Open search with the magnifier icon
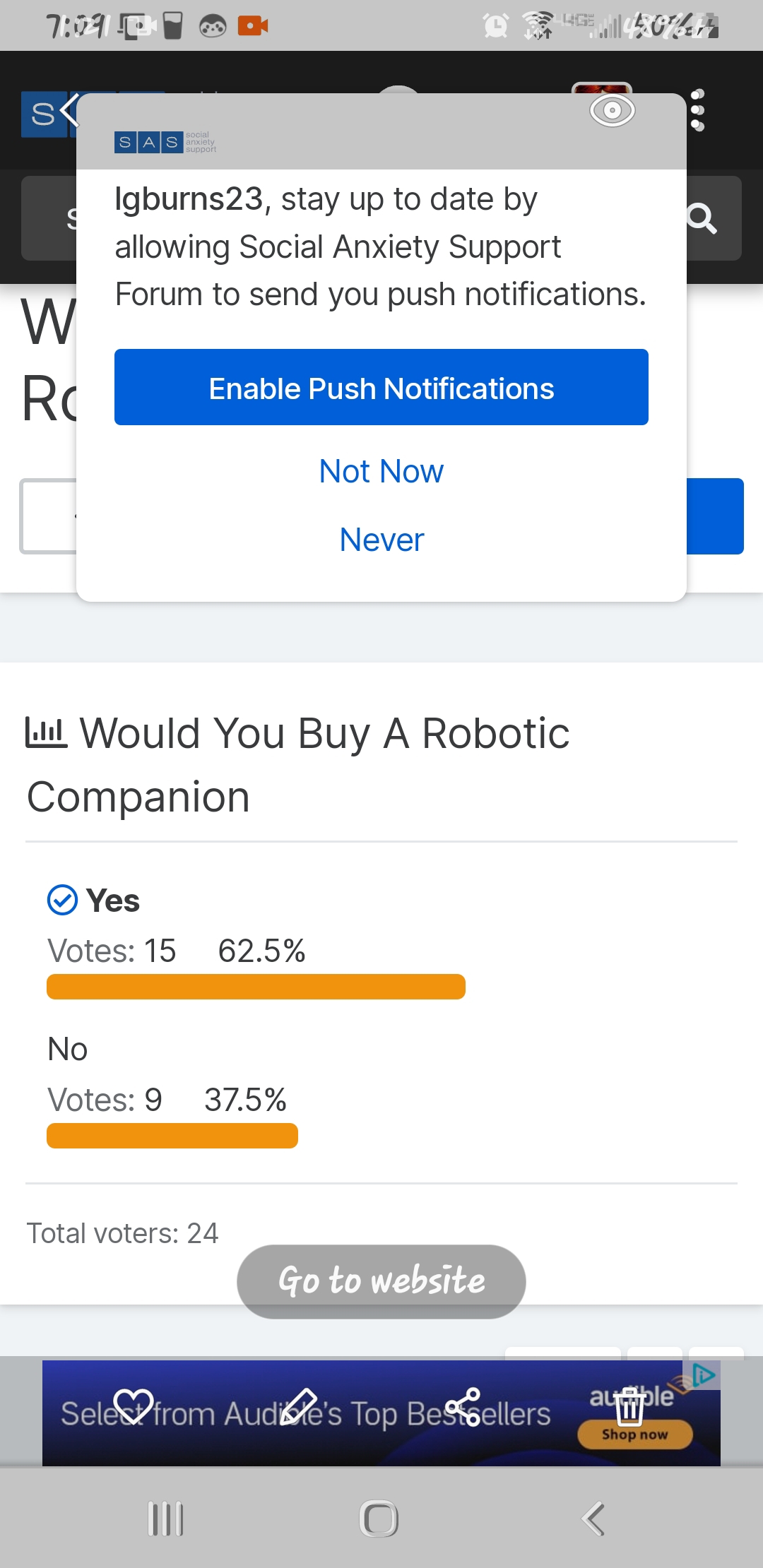This screenshot has height=1568, width=763. tap(704, 219)
